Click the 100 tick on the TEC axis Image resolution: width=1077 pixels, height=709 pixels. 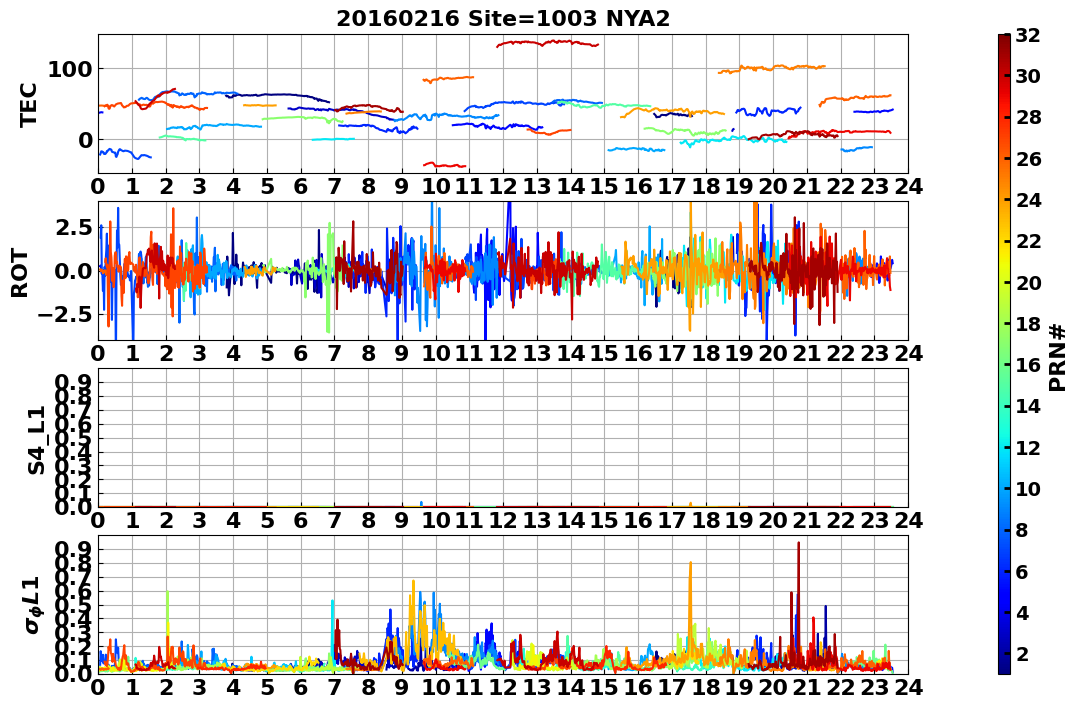click(x=70, y=69)
